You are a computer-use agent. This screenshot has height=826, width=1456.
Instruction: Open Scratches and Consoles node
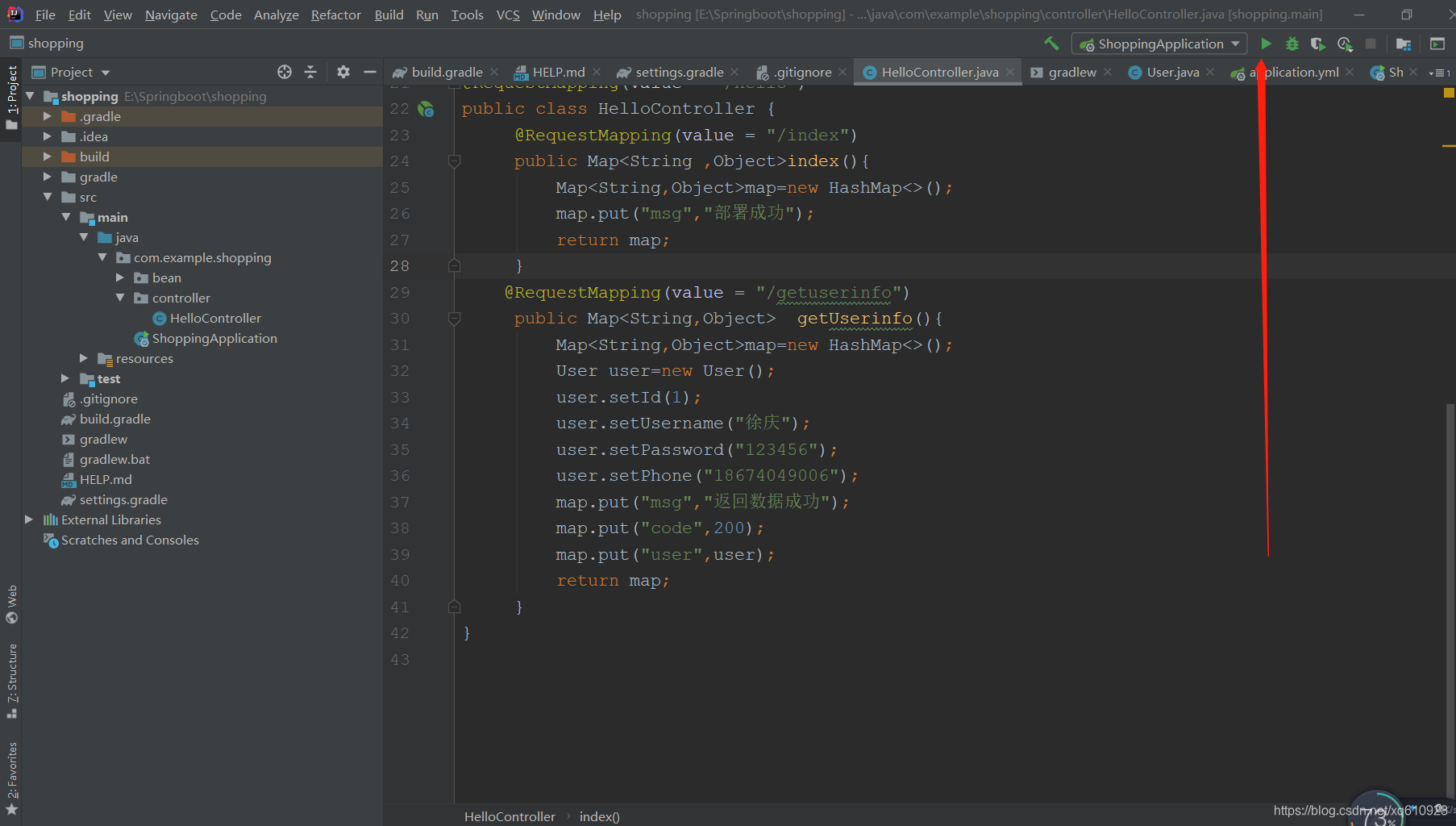point(129,540)
